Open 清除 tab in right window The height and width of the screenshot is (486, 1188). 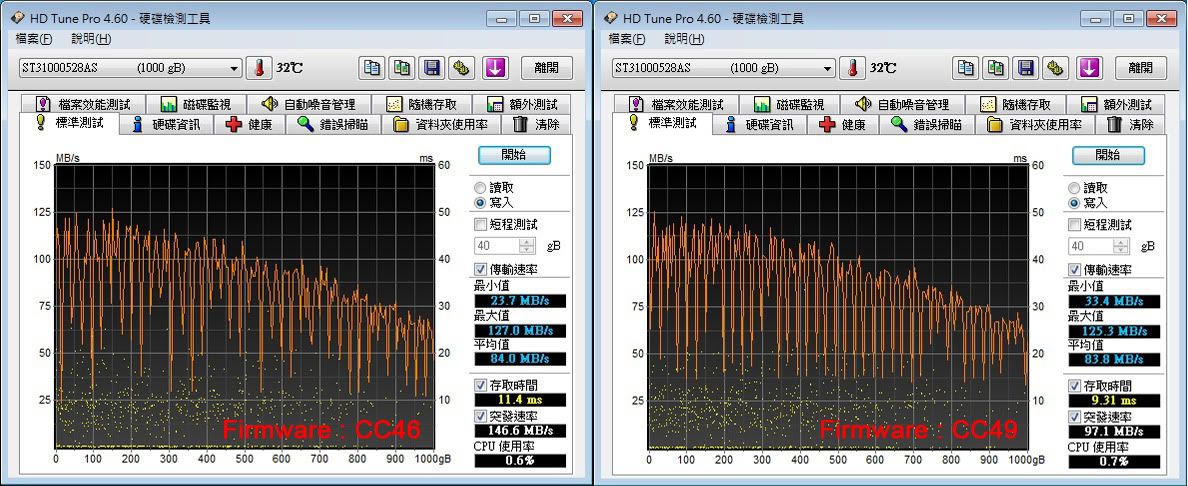point(1131,124)
